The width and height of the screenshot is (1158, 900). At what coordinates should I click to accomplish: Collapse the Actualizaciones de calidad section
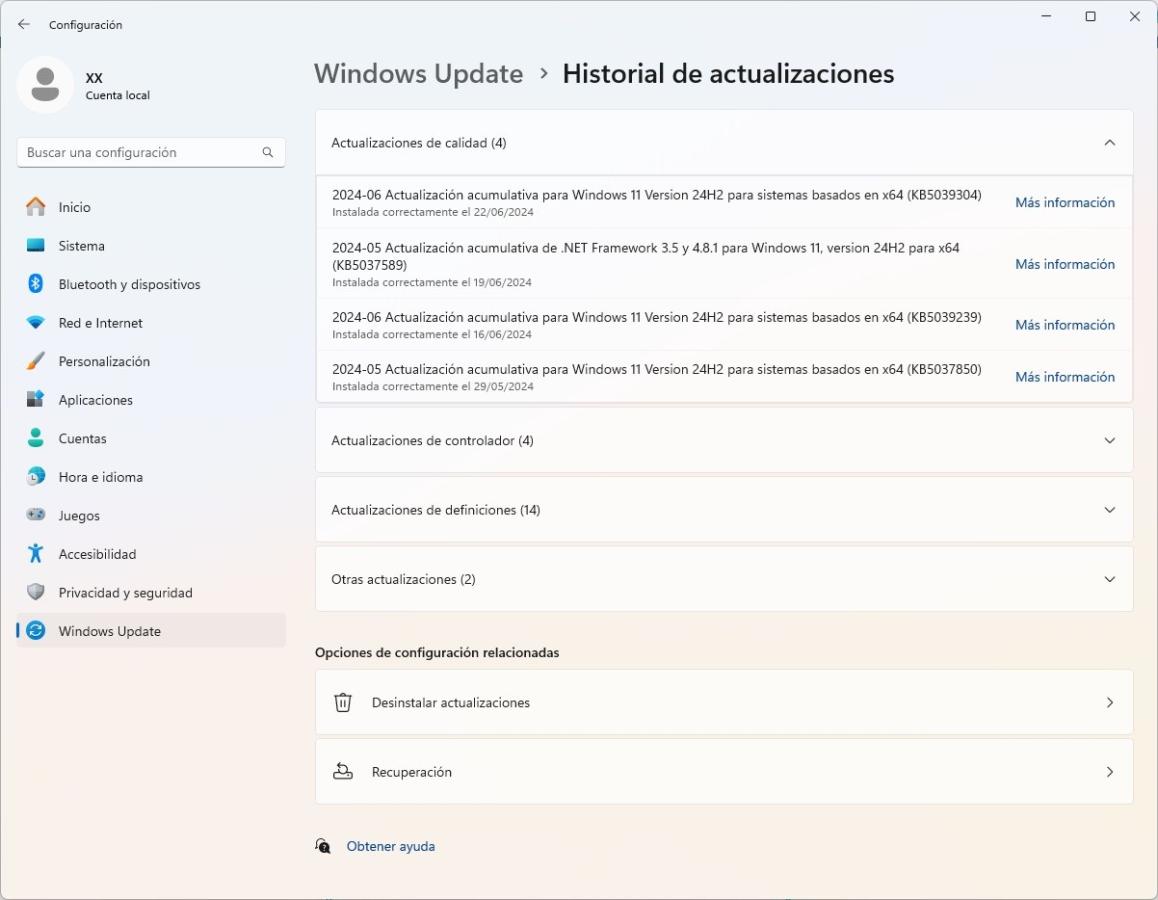click(1109, 143)
